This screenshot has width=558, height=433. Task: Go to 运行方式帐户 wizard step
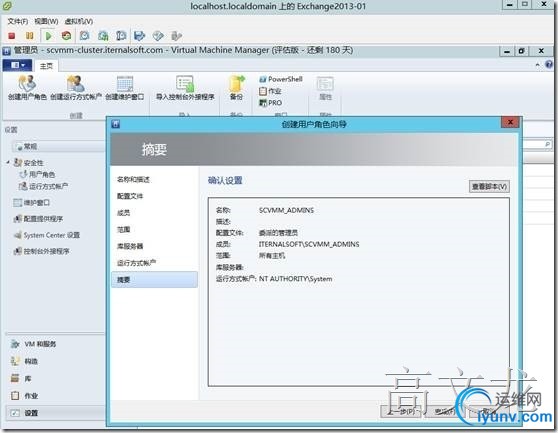(x=137, y=263)
